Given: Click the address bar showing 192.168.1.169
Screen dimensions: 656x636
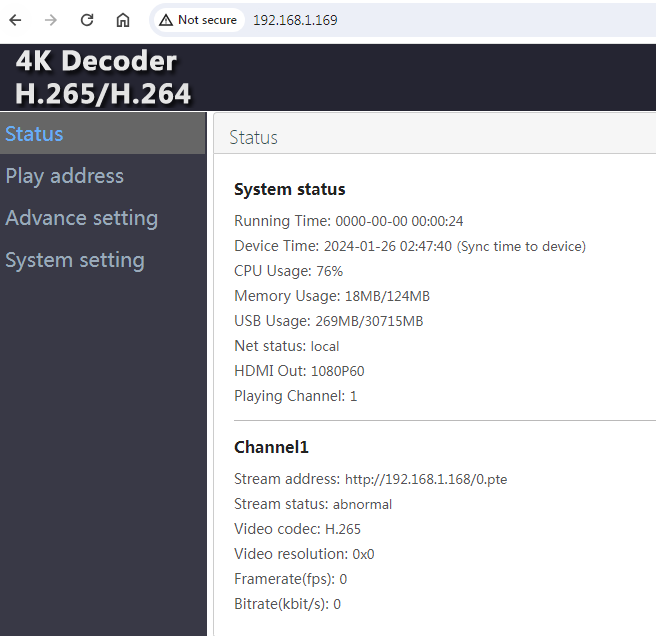Looking at the screenshot, I should point(400,20).
